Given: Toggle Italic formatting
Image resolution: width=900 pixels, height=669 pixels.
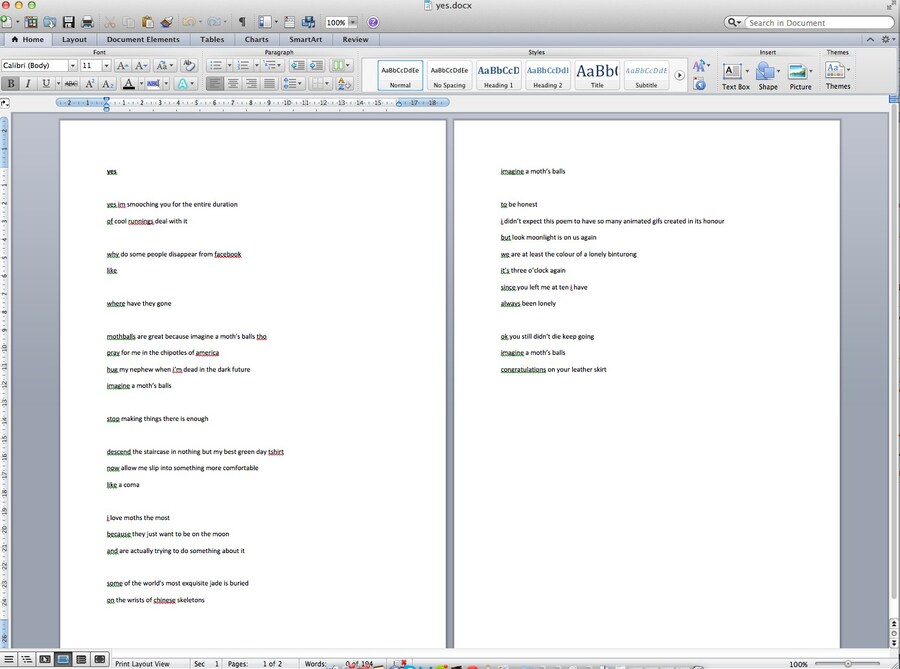Looking at the screenshot, I should [29, 84].
